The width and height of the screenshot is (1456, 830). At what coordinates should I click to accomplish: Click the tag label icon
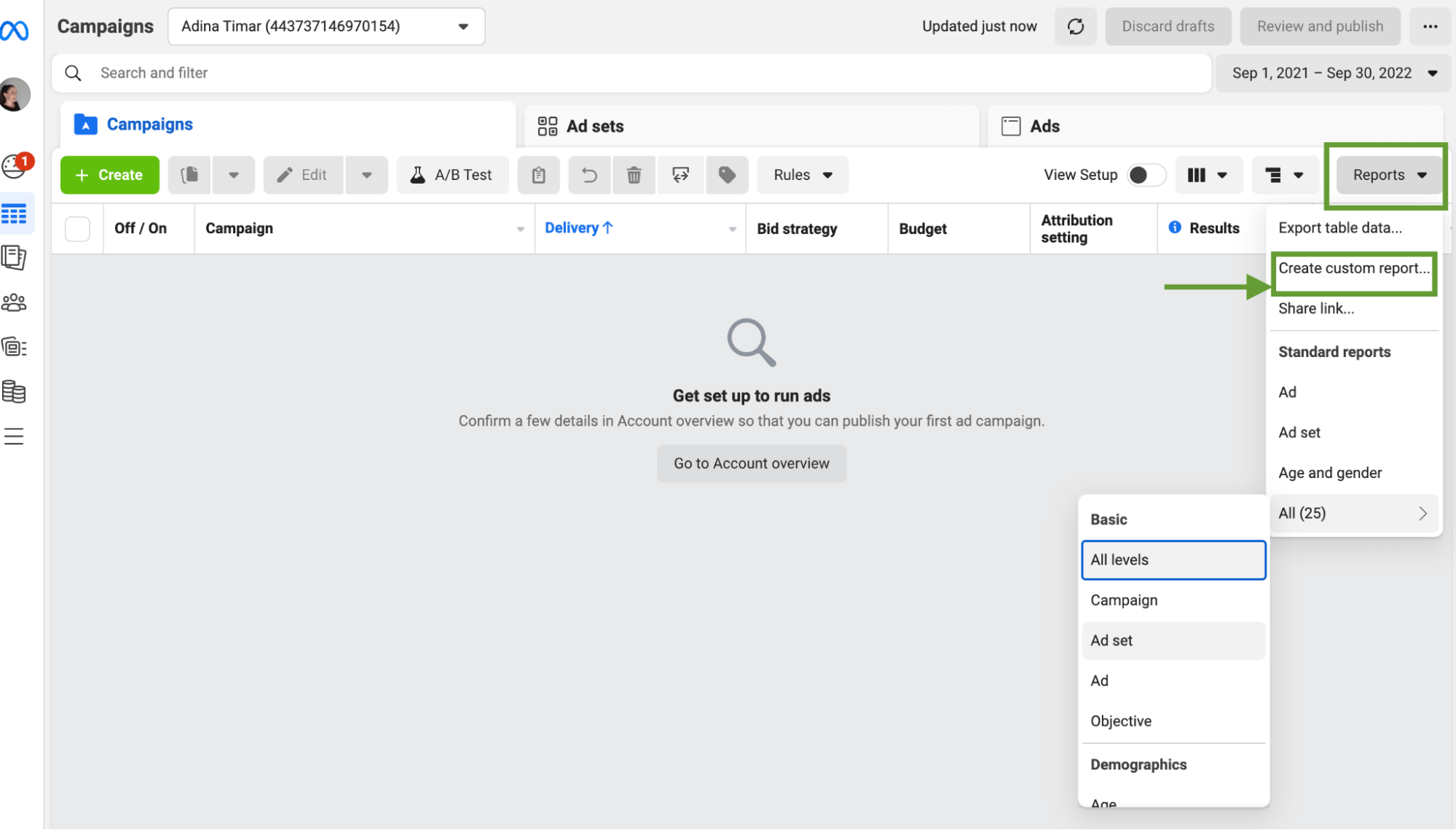pyautogui.click(x=727, y=175)
